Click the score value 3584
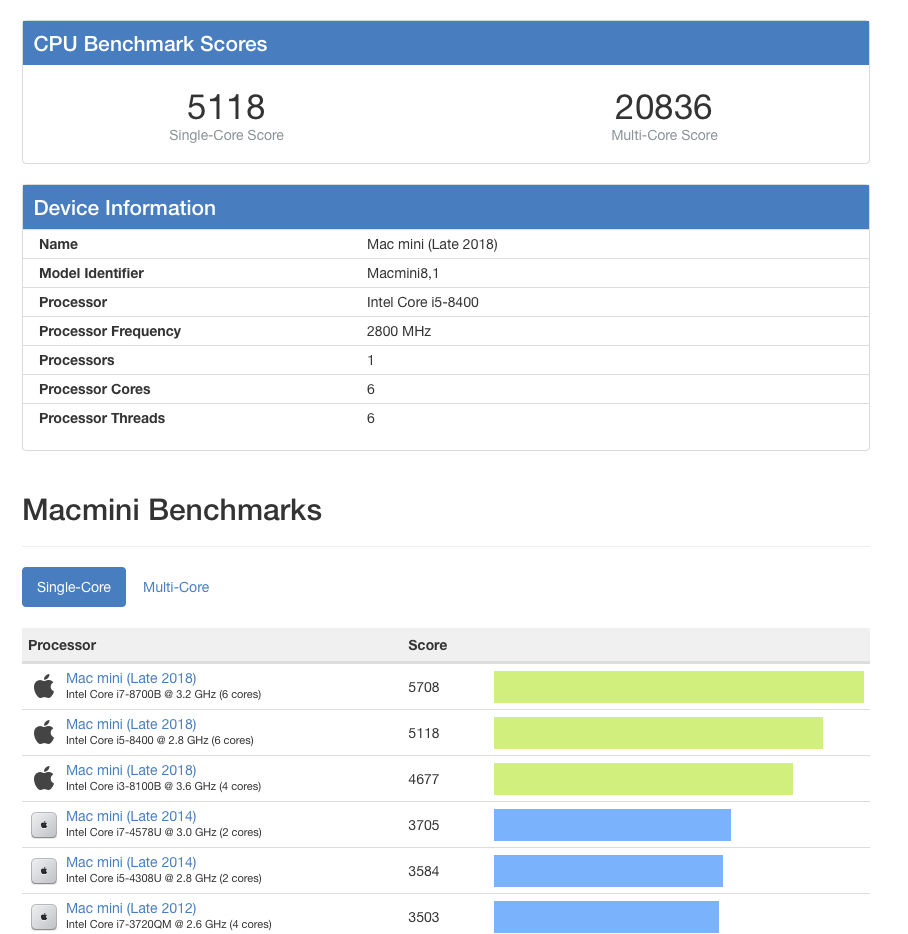This screenshot has height=934, width=908. pyautogui.click(x=424, y=871)
